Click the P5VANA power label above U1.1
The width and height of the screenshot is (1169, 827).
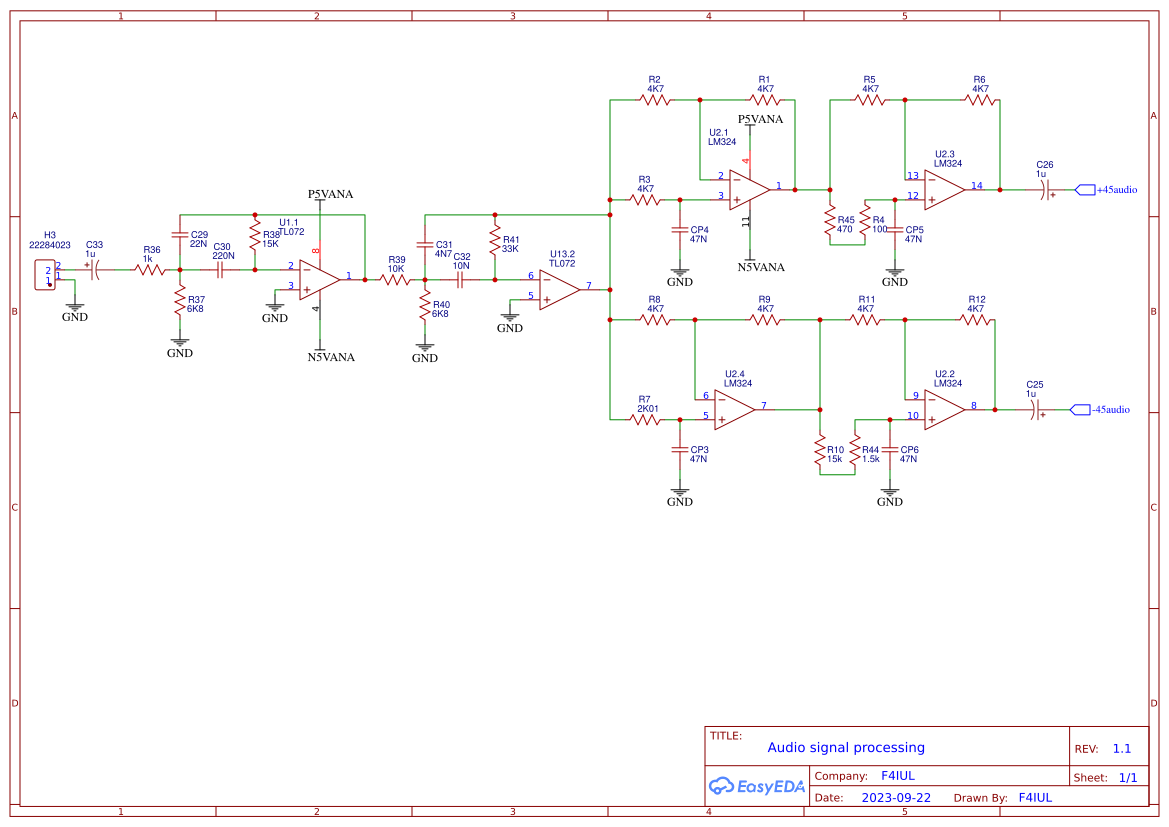point(330,194)
